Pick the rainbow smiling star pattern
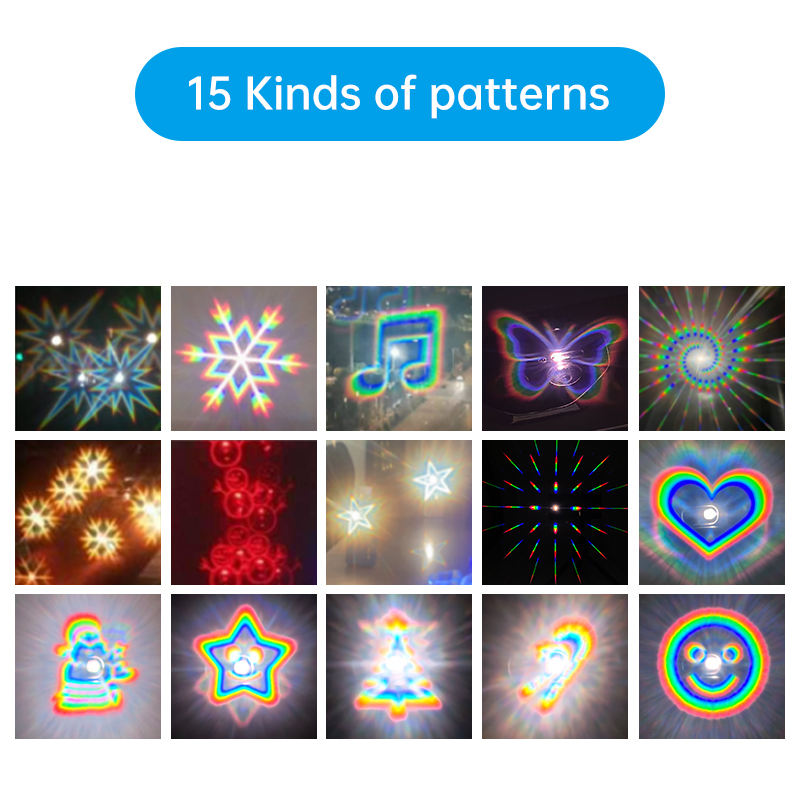 click(x=244, y=666)
